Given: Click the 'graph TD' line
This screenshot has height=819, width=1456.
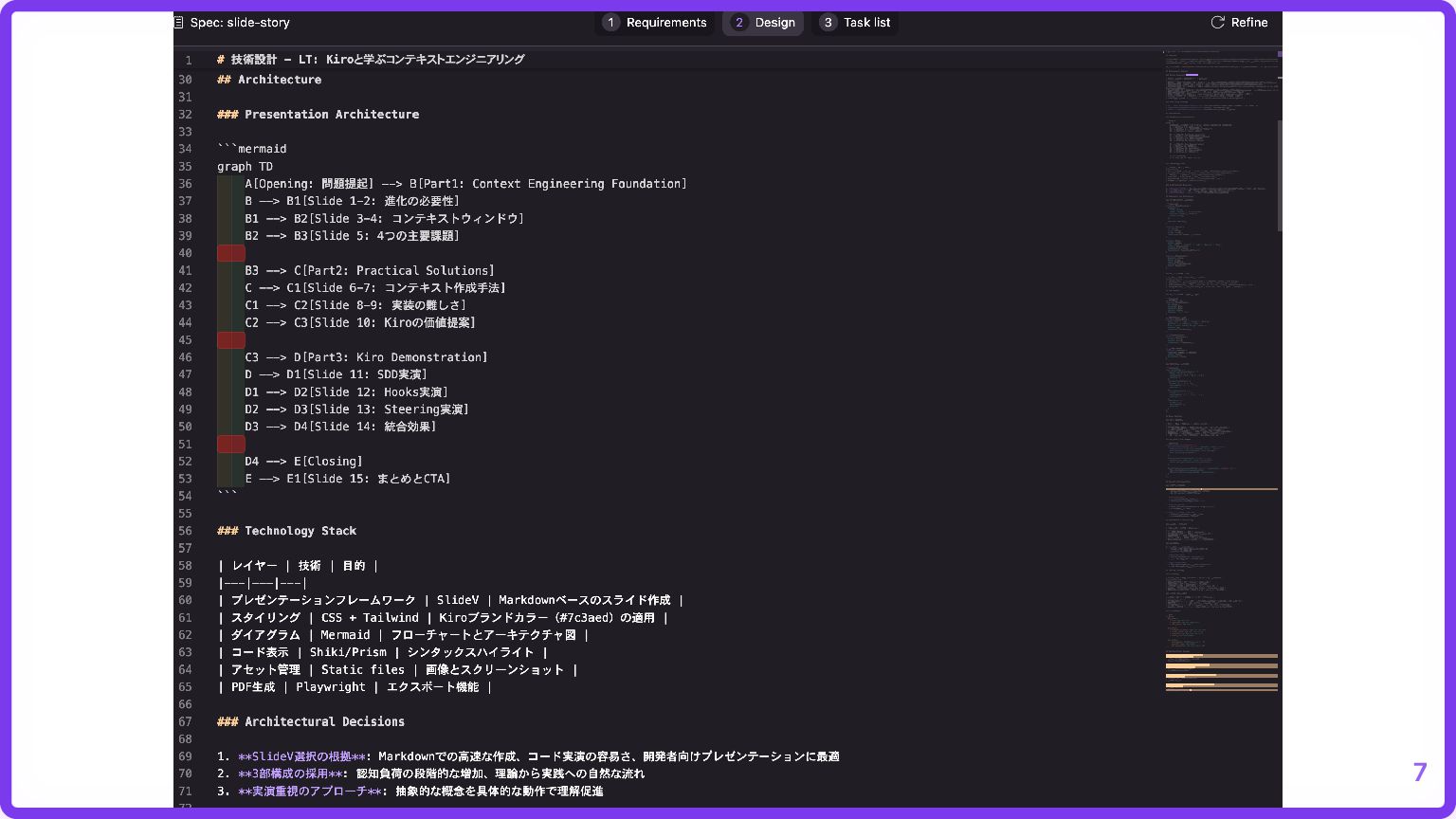Looking at the screenshot, I should point(245,167).
